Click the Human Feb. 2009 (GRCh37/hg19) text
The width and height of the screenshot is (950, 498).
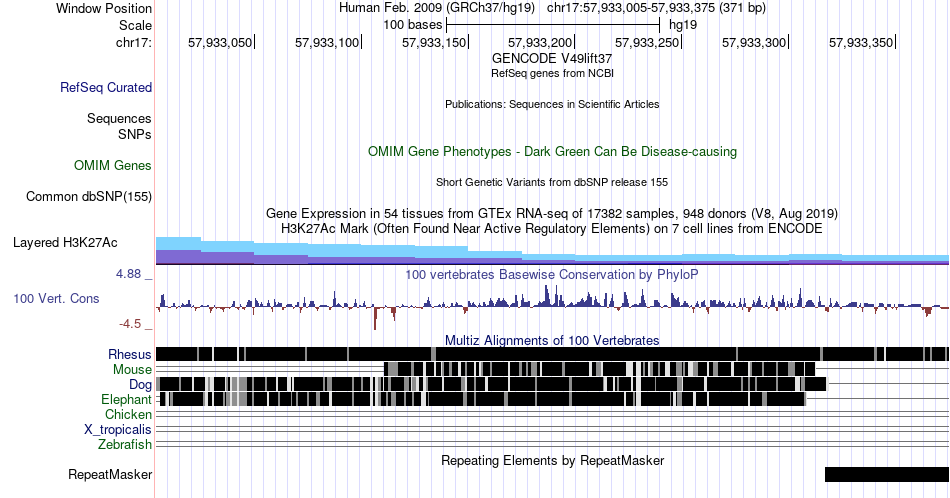click(437, 8)
